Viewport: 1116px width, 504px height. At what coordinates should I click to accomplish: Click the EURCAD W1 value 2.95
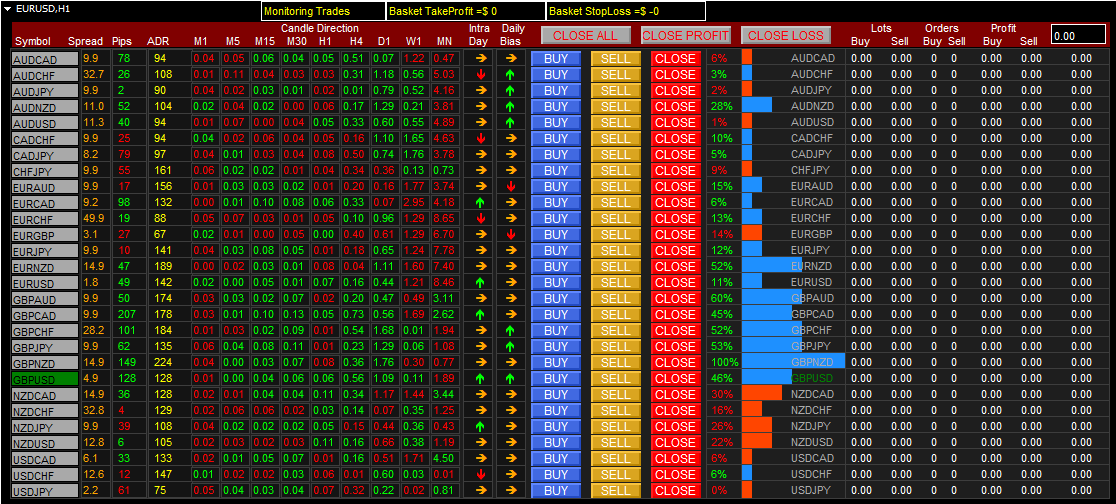click(x=414, y=203)
